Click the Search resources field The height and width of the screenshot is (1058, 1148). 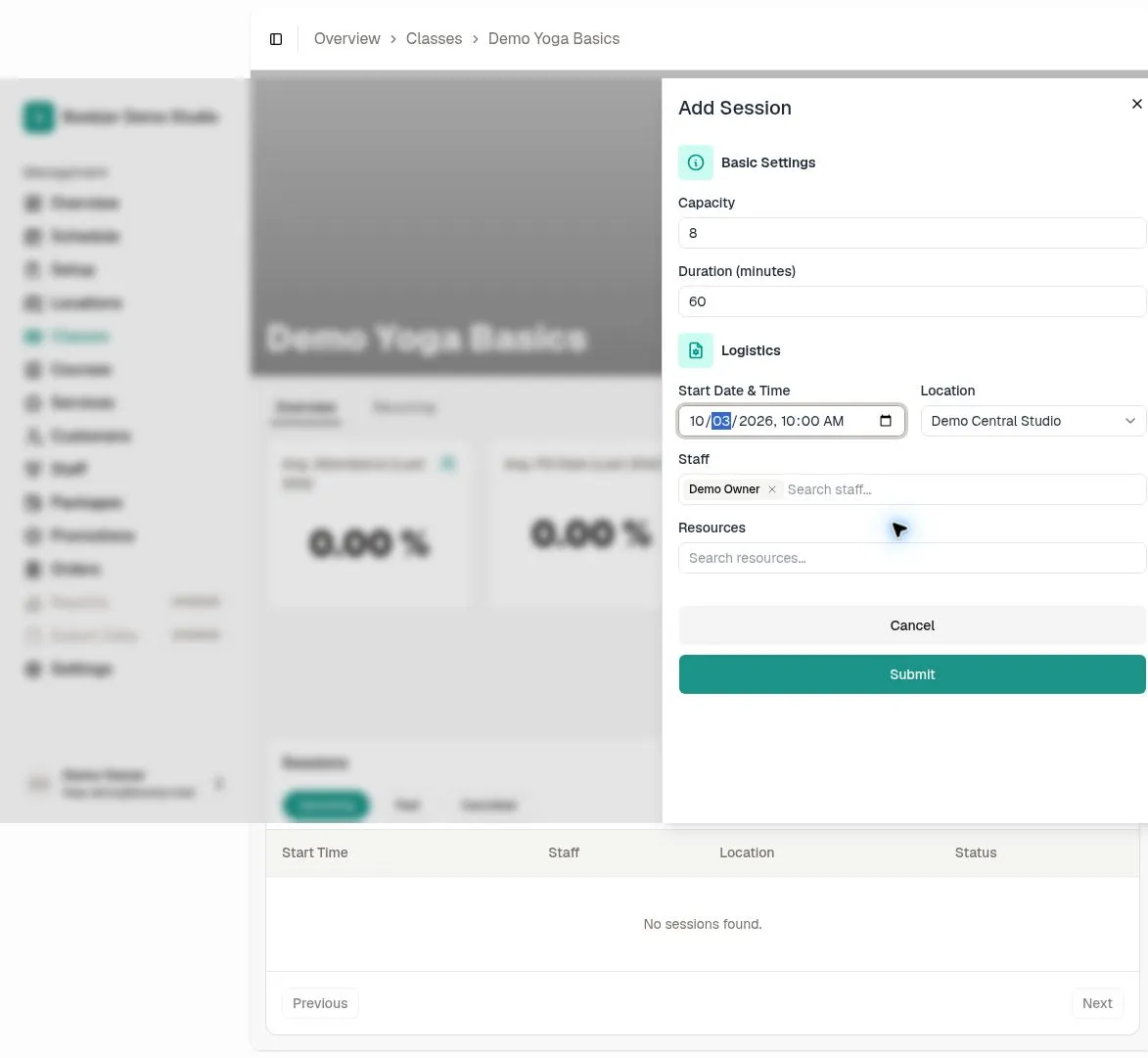click(911, 558)
